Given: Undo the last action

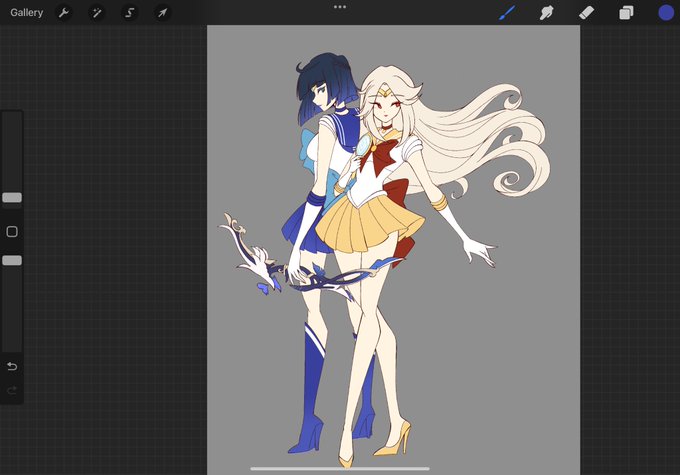Looking at the screenshot, I should click(x=12, y=367).
